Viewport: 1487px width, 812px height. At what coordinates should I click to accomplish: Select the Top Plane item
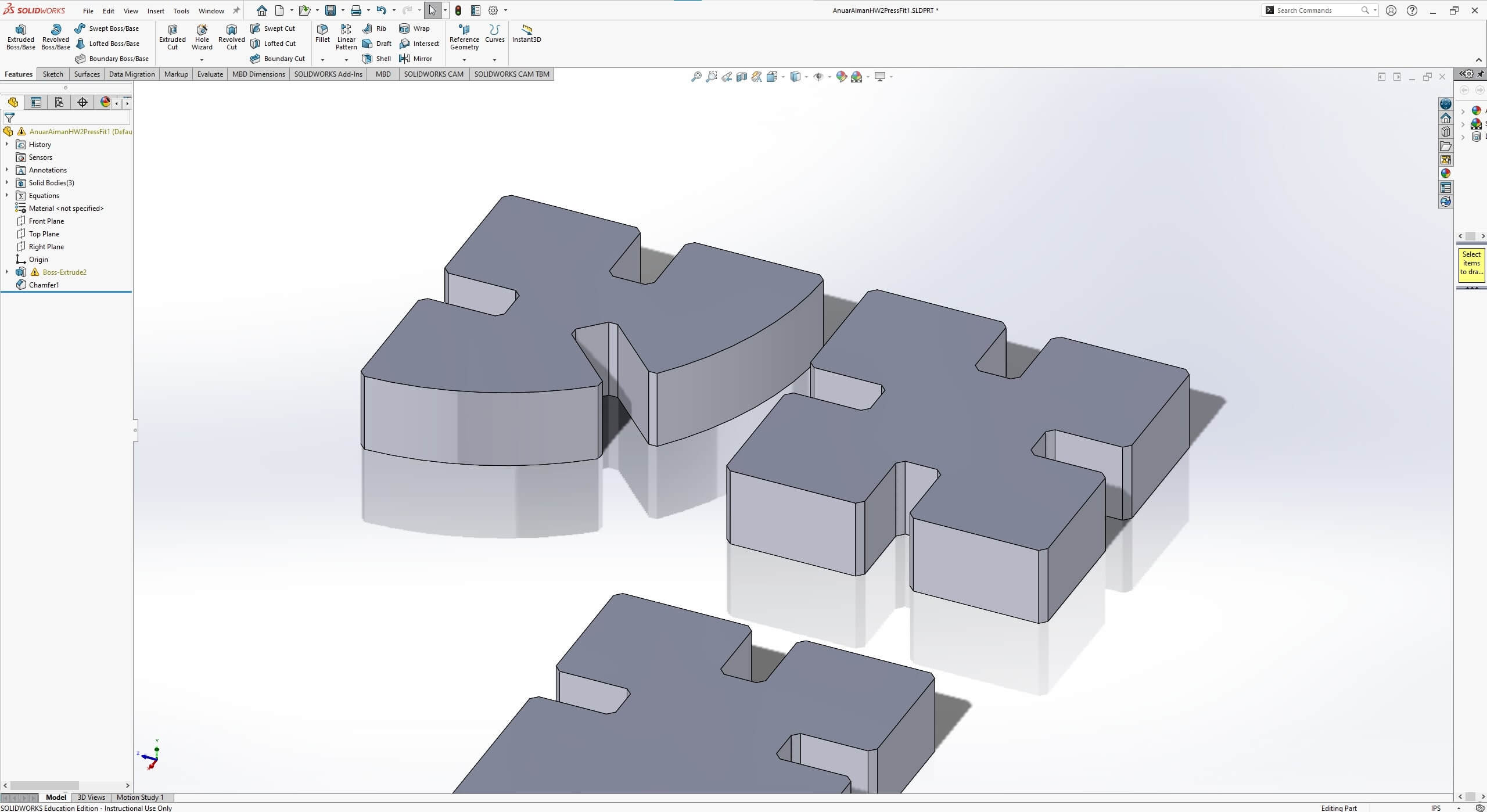(x=38, y=233)
